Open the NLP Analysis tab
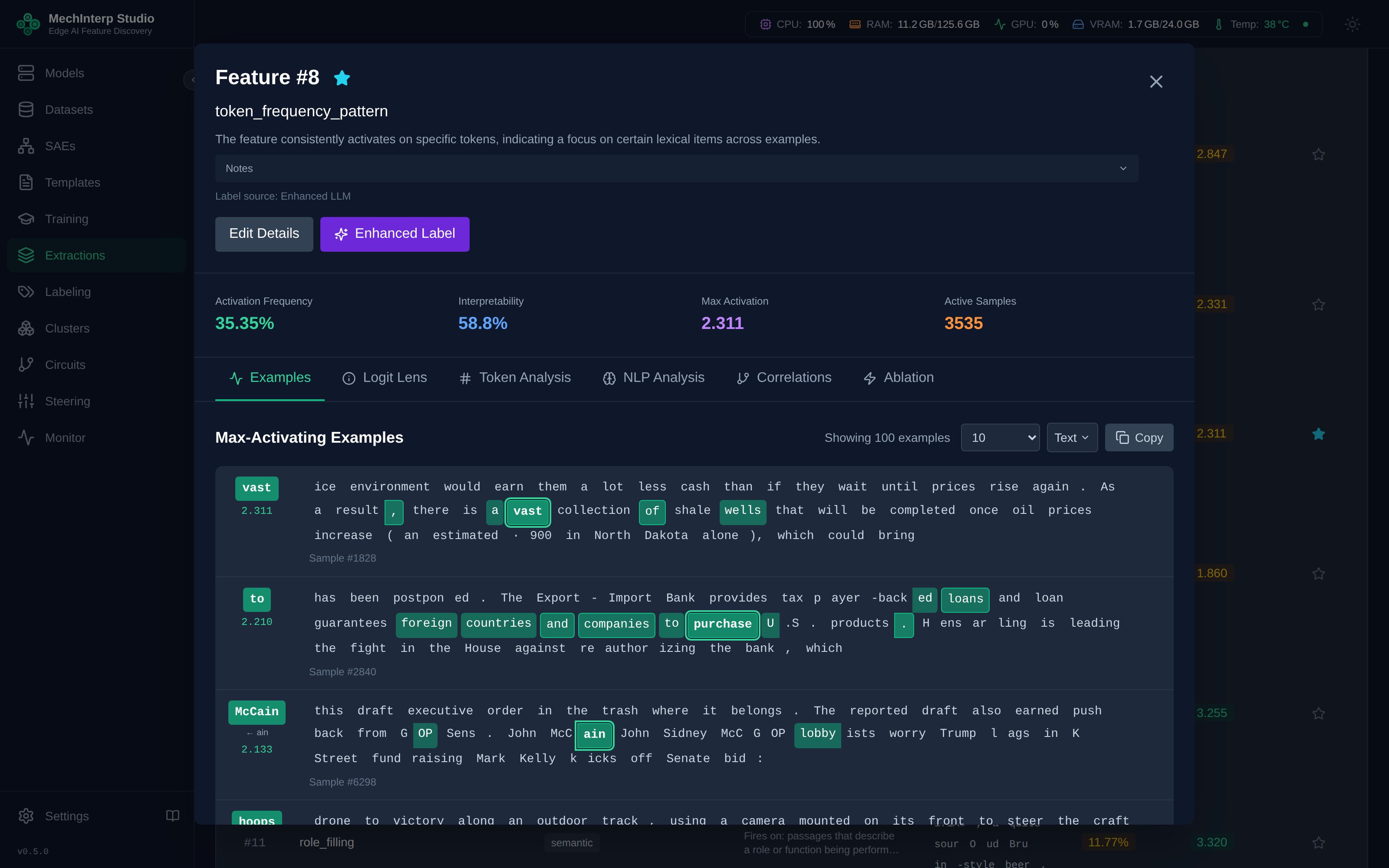The image size is (1389, 868). (x=653, y=378)
